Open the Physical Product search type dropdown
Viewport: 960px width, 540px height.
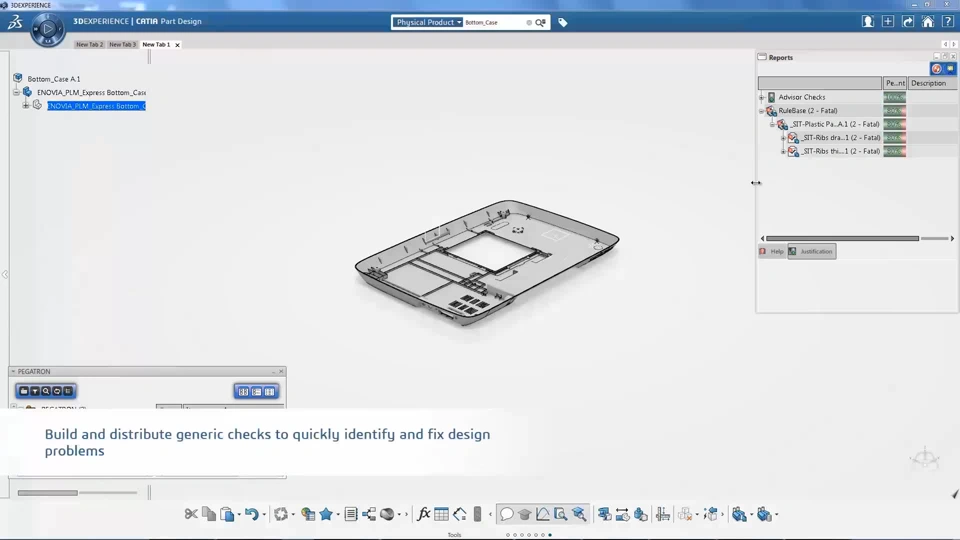(427, 22)
